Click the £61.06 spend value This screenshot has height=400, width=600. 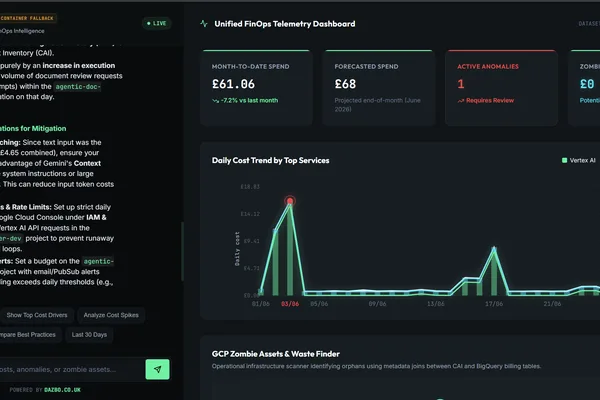(233, 84)
